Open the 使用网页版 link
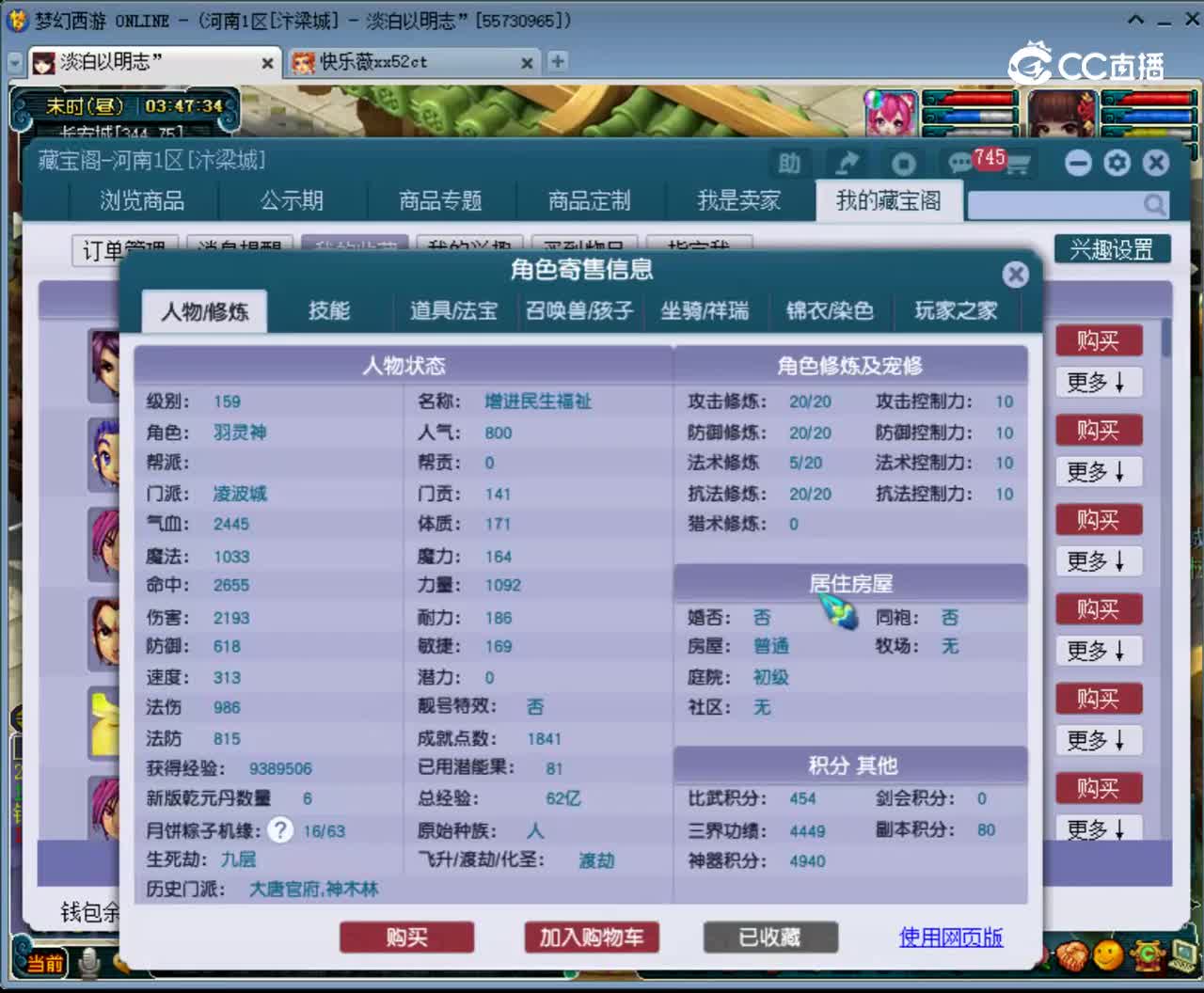The width and height of the screenshot is (1204, 993). 951,937
